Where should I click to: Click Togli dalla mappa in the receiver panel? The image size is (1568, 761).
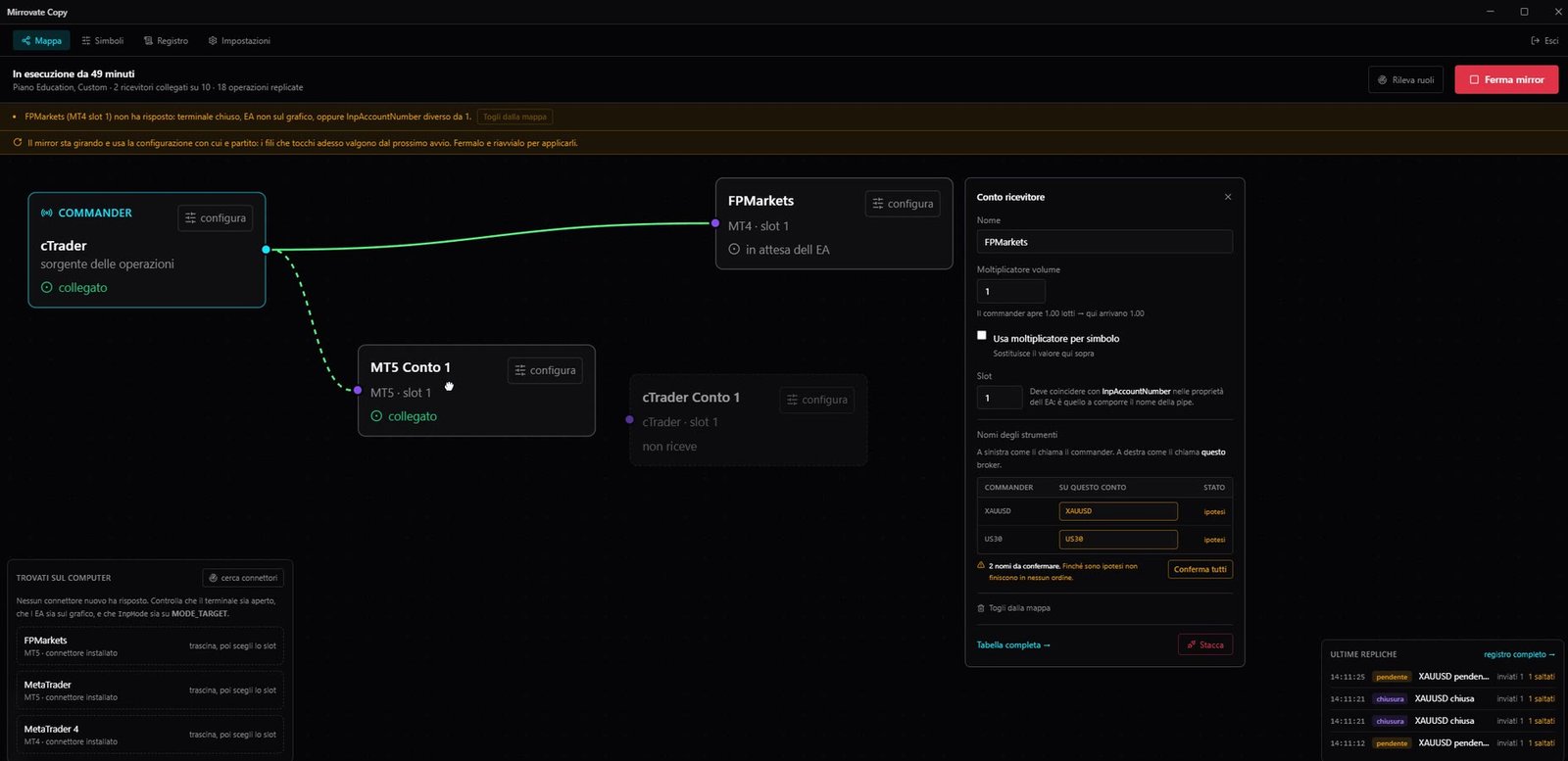click(x=1013, y=608)
